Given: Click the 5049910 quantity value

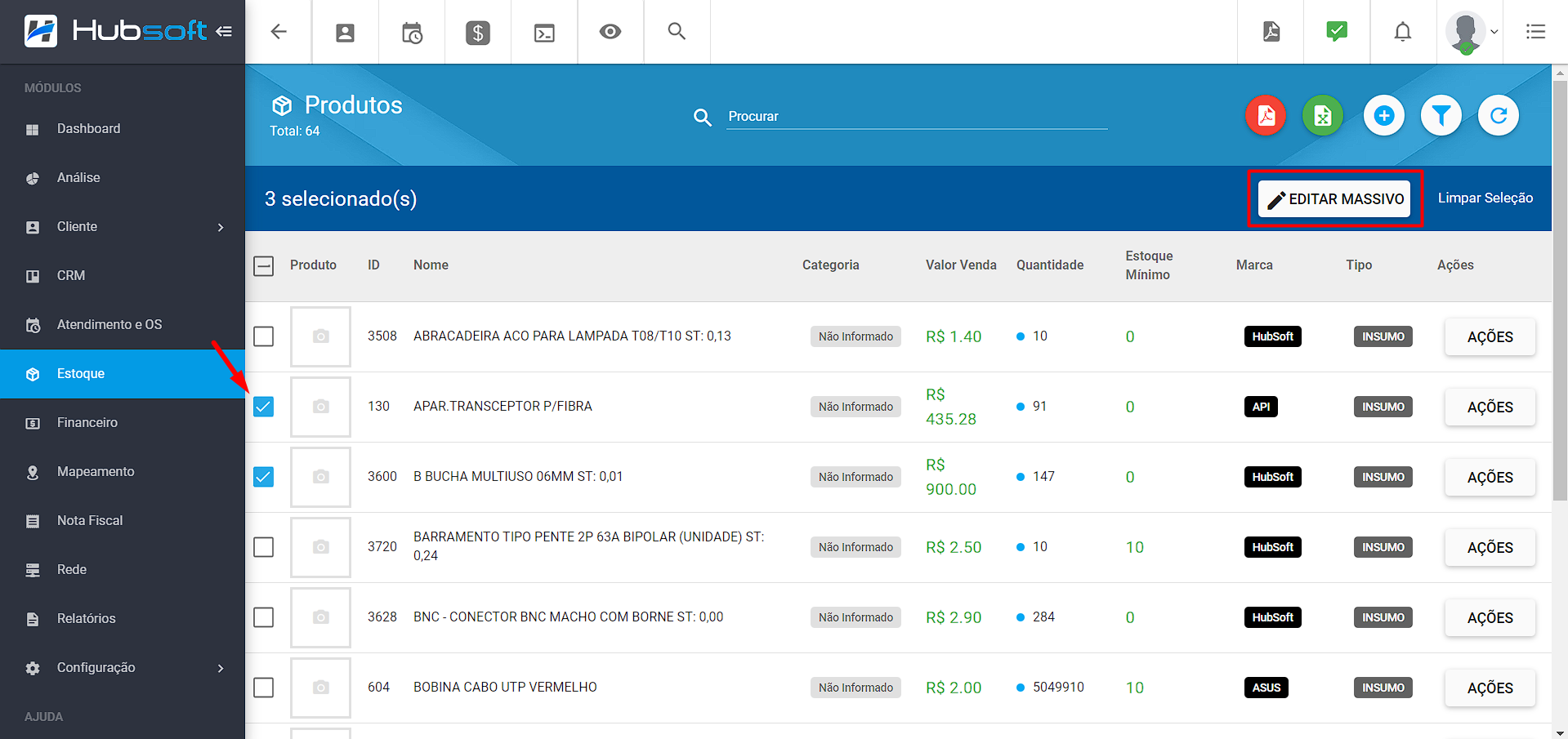Looking at the screenshot, I should point(1058,688).
